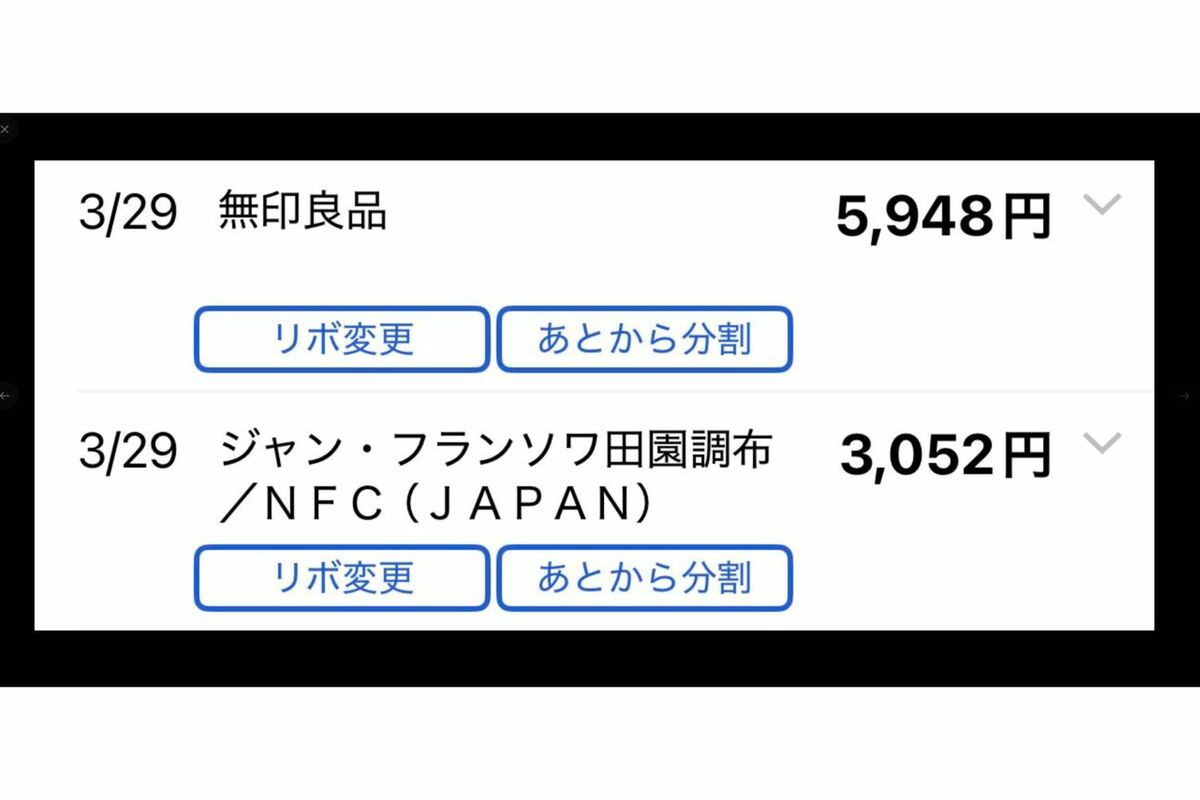Click the 5,948円 amount

pyautogui.click(x=944, y=217)
